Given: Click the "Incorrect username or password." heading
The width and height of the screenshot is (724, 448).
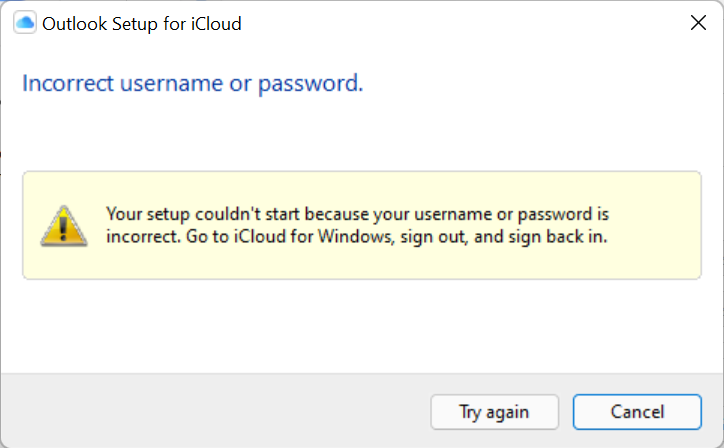Looking at the screenshot, I should pos(192,83).
